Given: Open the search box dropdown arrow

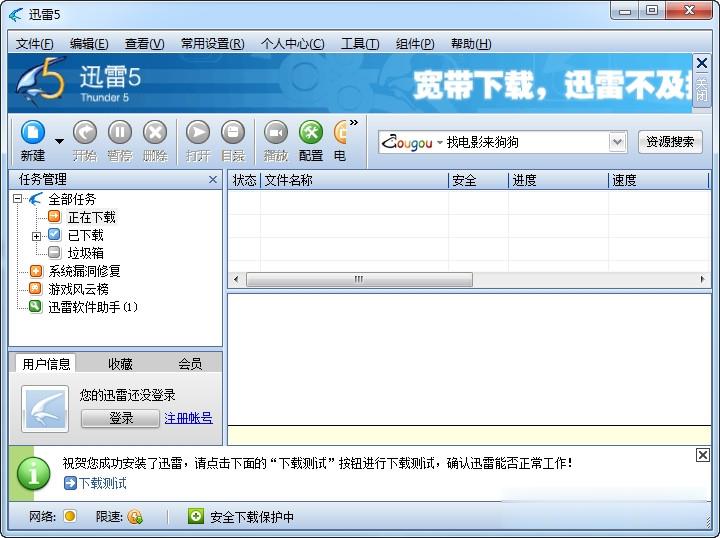Looking at the screenshot, I should pos(618,143).
